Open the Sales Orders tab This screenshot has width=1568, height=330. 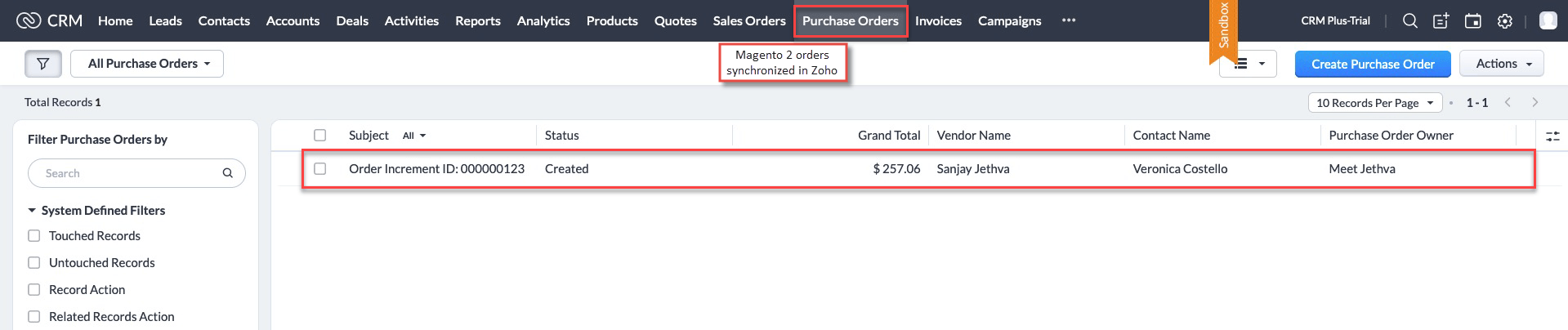click(749, 20)
